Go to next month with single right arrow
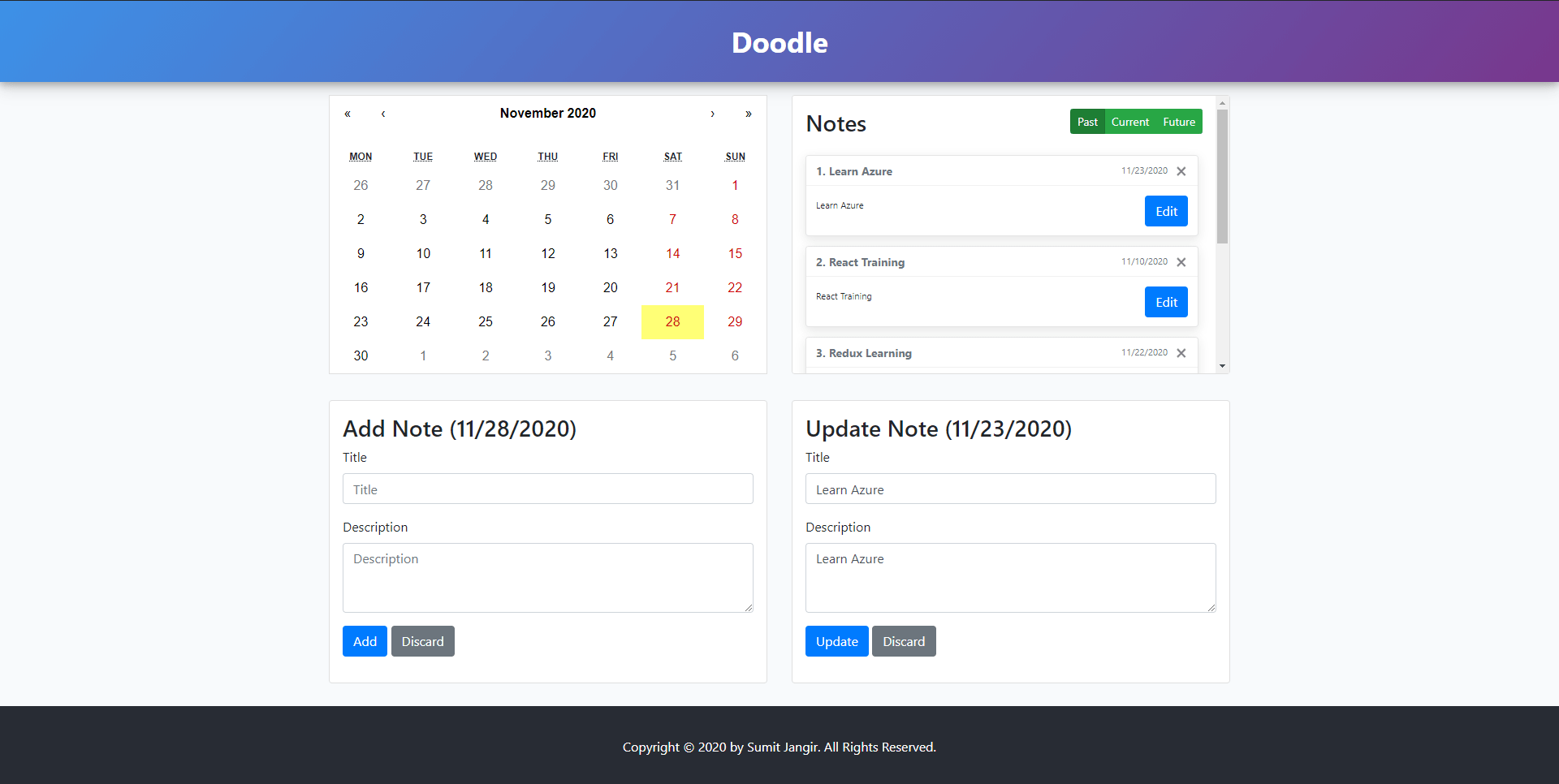The height and width of the screenshot is (784, 1559). click(713, 114)
